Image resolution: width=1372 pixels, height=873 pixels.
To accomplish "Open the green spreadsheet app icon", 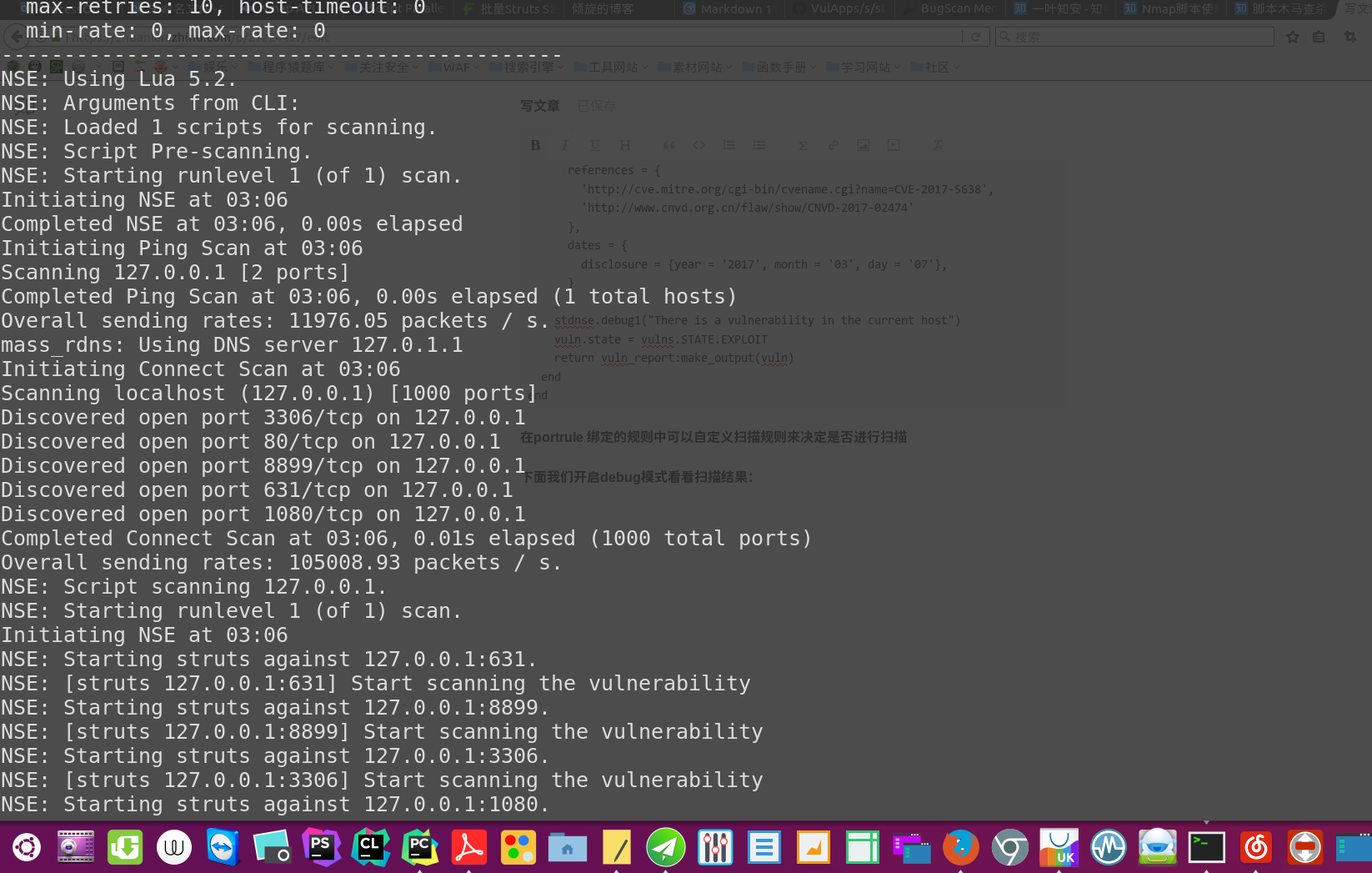I will pos(862,848).
